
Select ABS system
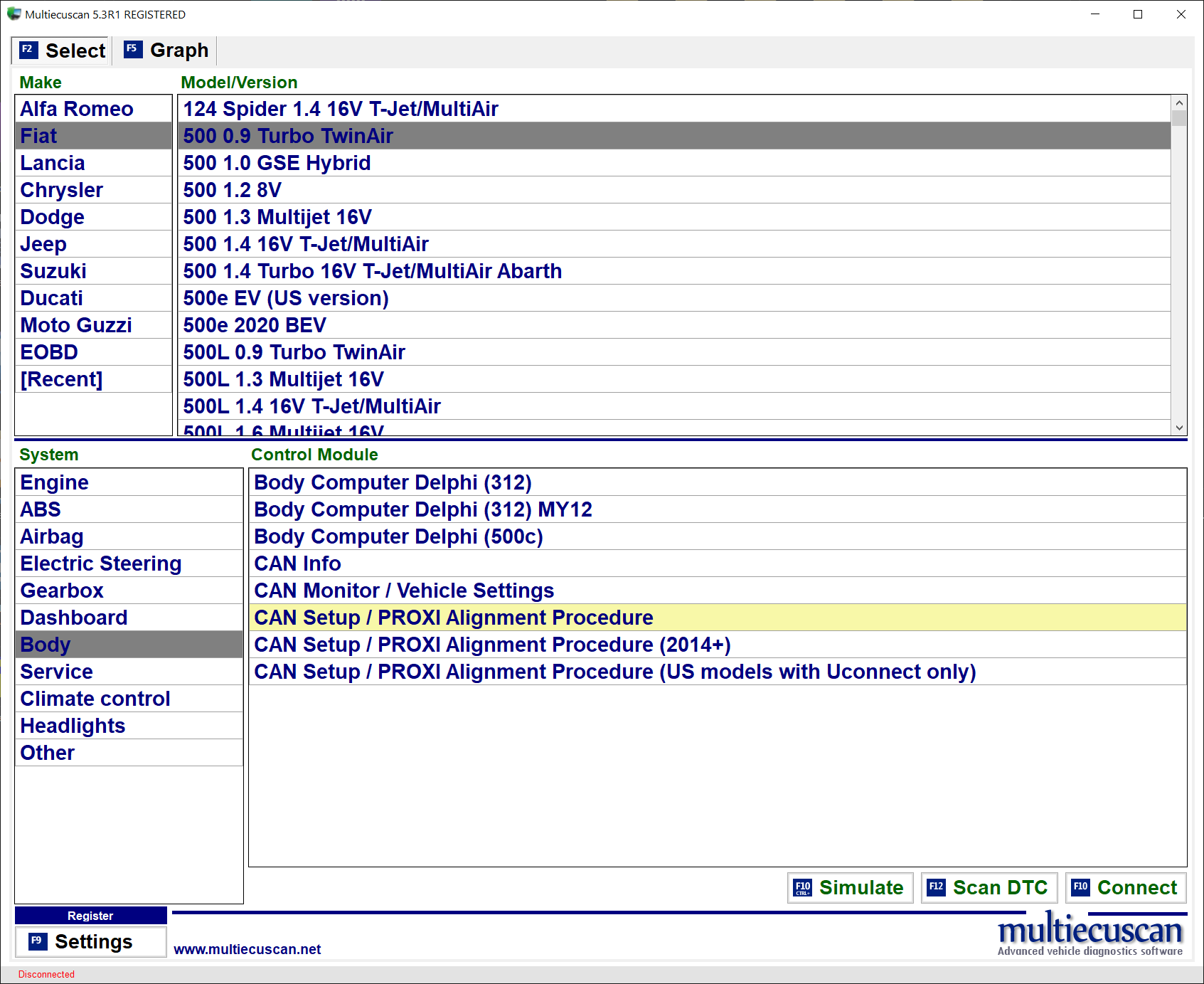[x=129, y=509]
